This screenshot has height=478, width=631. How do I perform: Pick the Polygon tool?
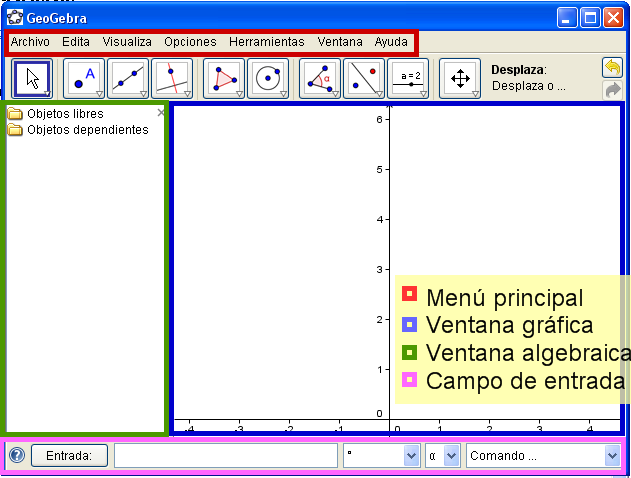tap(224, 78)
